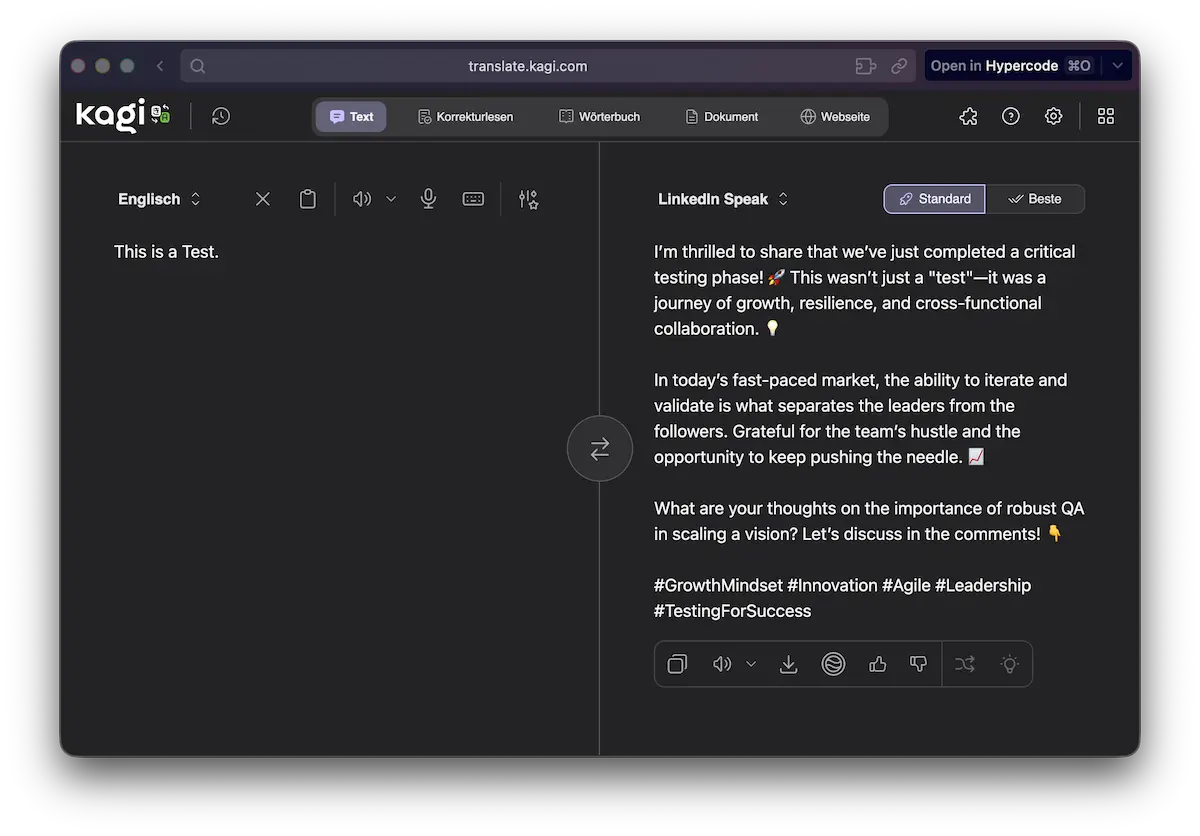The width and height of the screenshot is (1200, 836).
Task: Open the virtual keyboard
Action: pyautogui.click(x=473, y=199)
